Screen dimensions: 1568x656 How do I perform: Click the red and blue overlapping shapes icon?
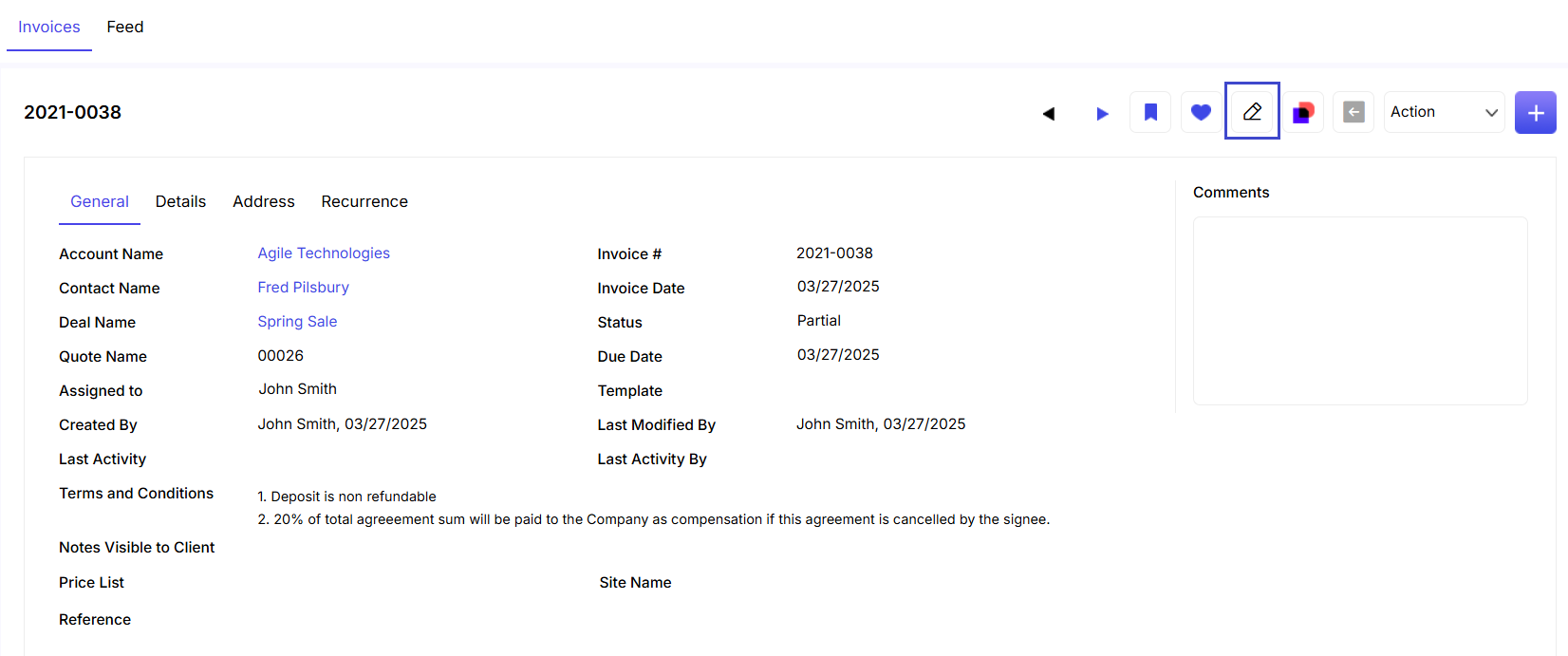[1303, 112]
